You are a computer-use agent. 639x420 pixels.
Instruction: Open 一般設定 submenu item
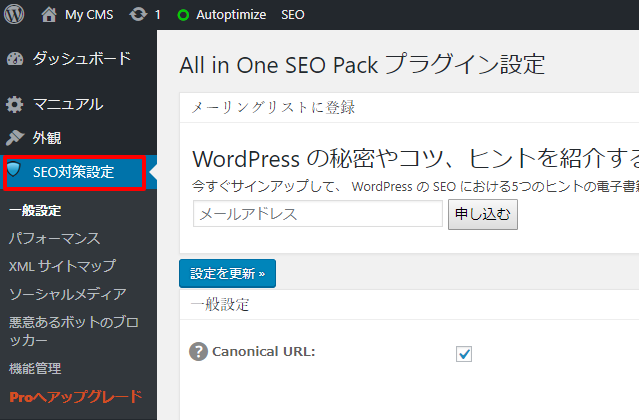coord(35,211)
